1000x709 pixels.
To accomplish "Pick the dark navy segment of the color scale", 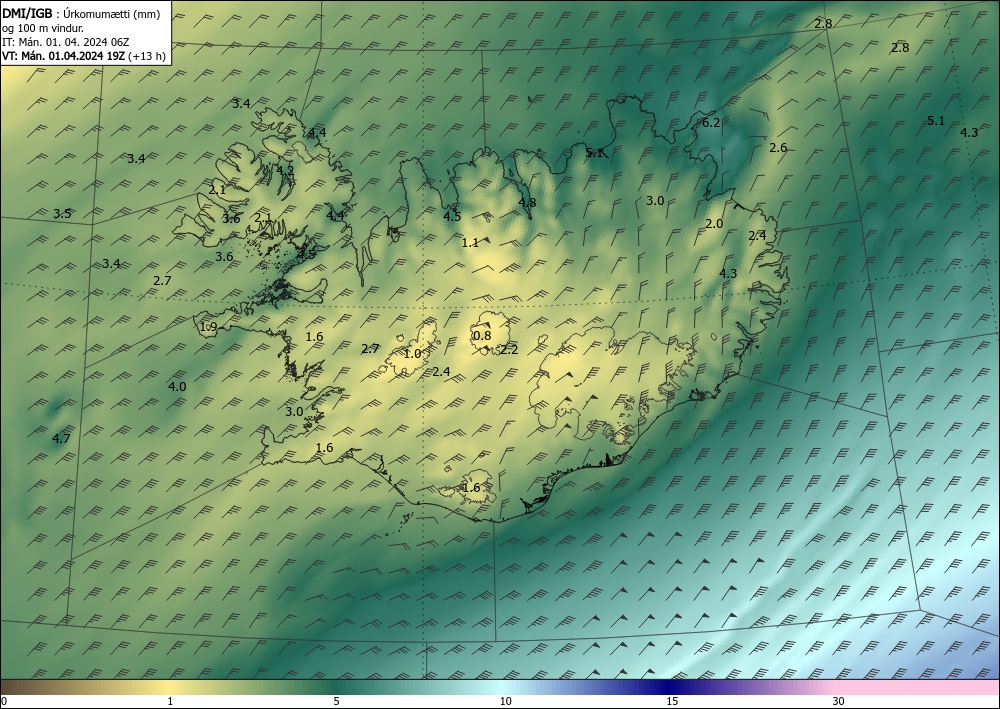I will click(670, 687).
